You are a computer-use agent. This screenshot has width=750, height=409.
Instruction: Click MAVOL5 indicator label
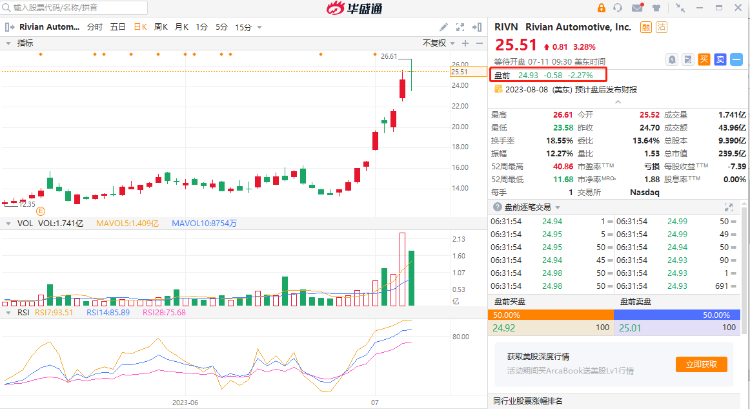click(127, 223)
